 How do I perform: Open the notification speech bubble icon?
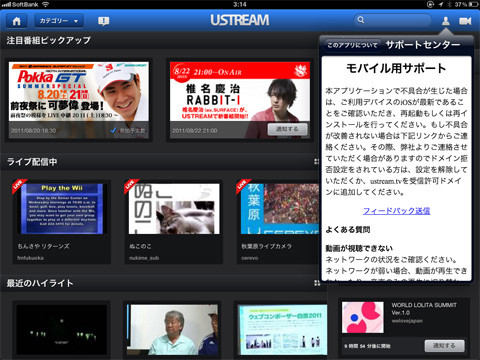coord(104,21)
